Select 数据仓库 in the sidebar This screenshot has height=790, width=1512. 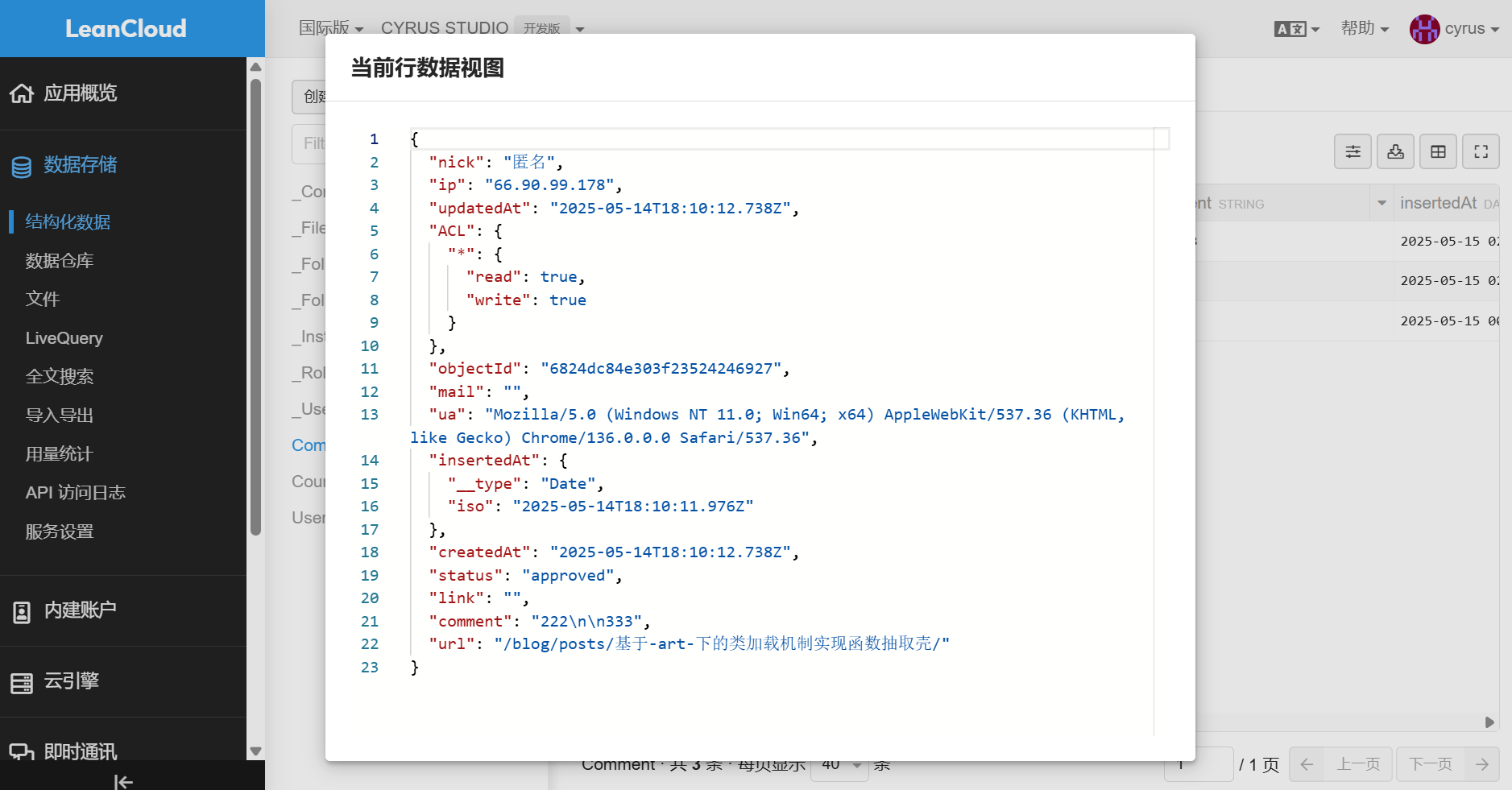pyautogui.click(x=60, y=261)
